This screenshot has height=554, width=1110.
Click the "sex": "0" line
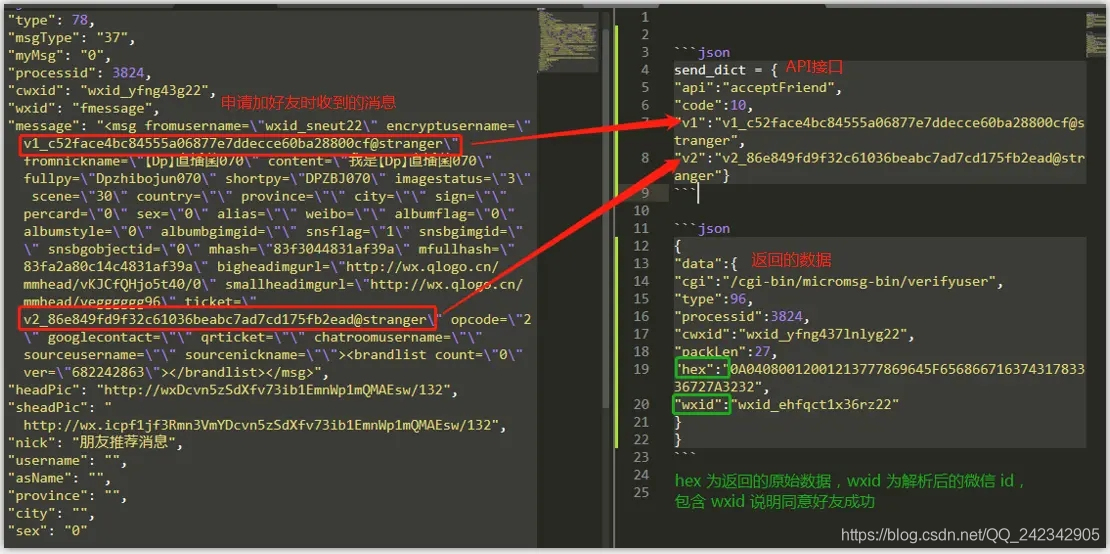point(47,531)
